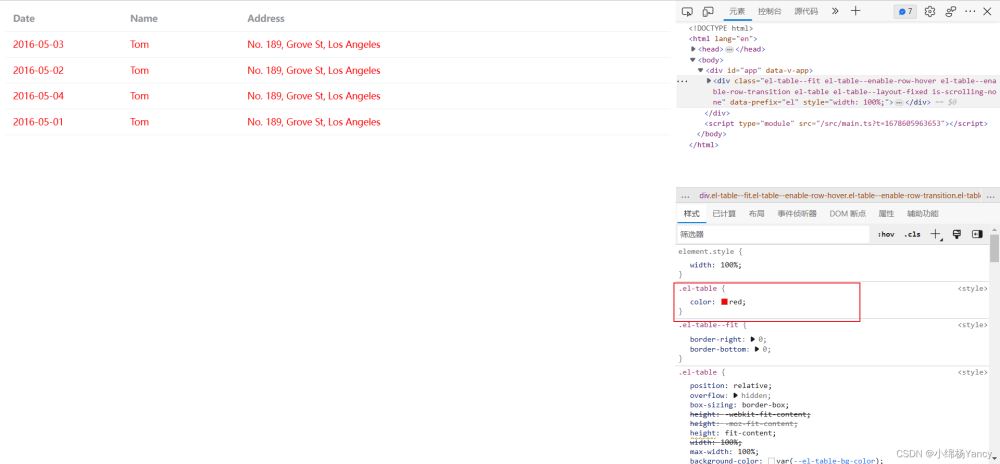Select the Date column header
The height and width of the screenshot is (464, 1000).
(24, 18)
